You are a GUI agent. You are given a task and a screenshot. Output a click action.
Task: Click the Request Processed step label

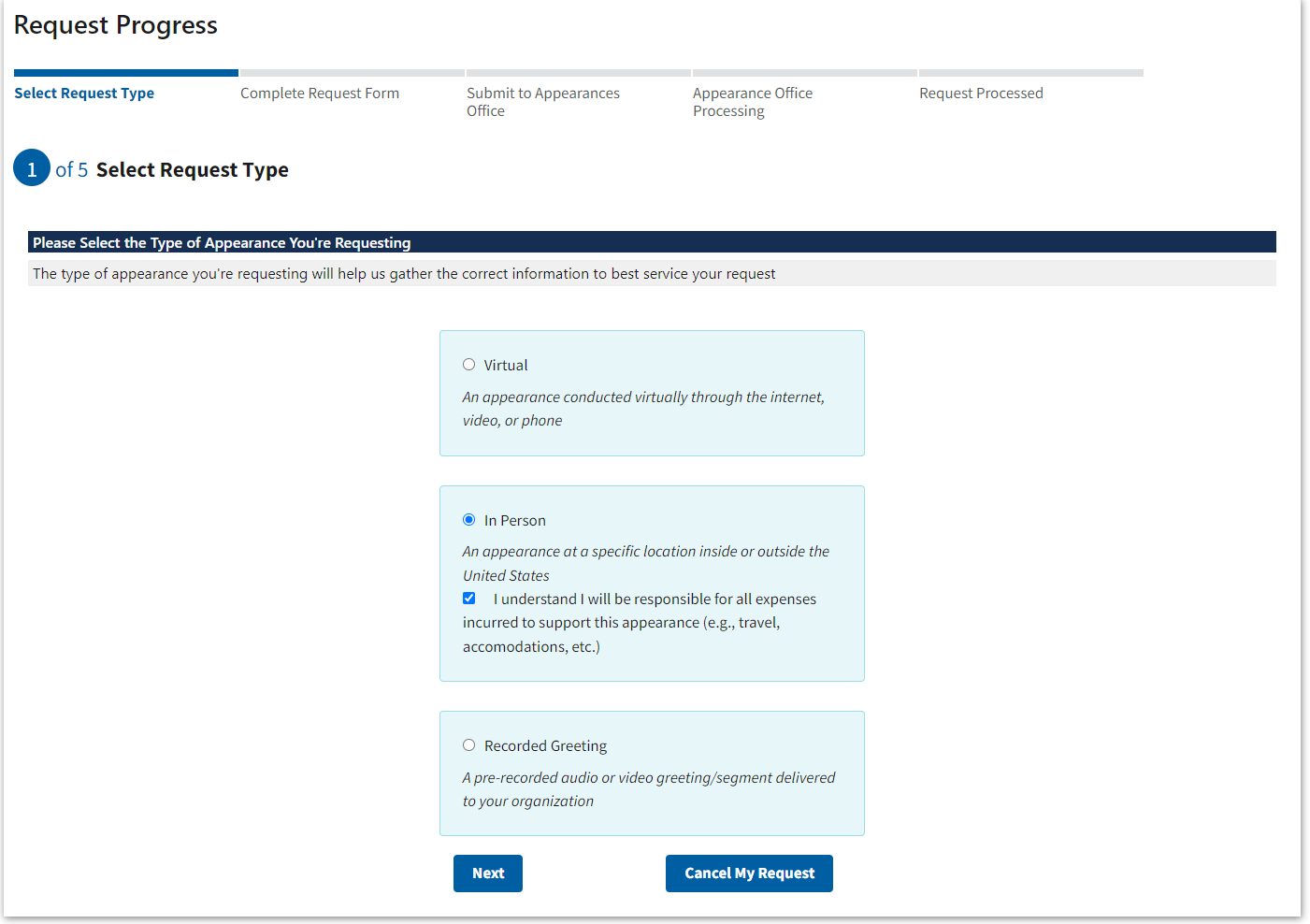click(980, 94)
